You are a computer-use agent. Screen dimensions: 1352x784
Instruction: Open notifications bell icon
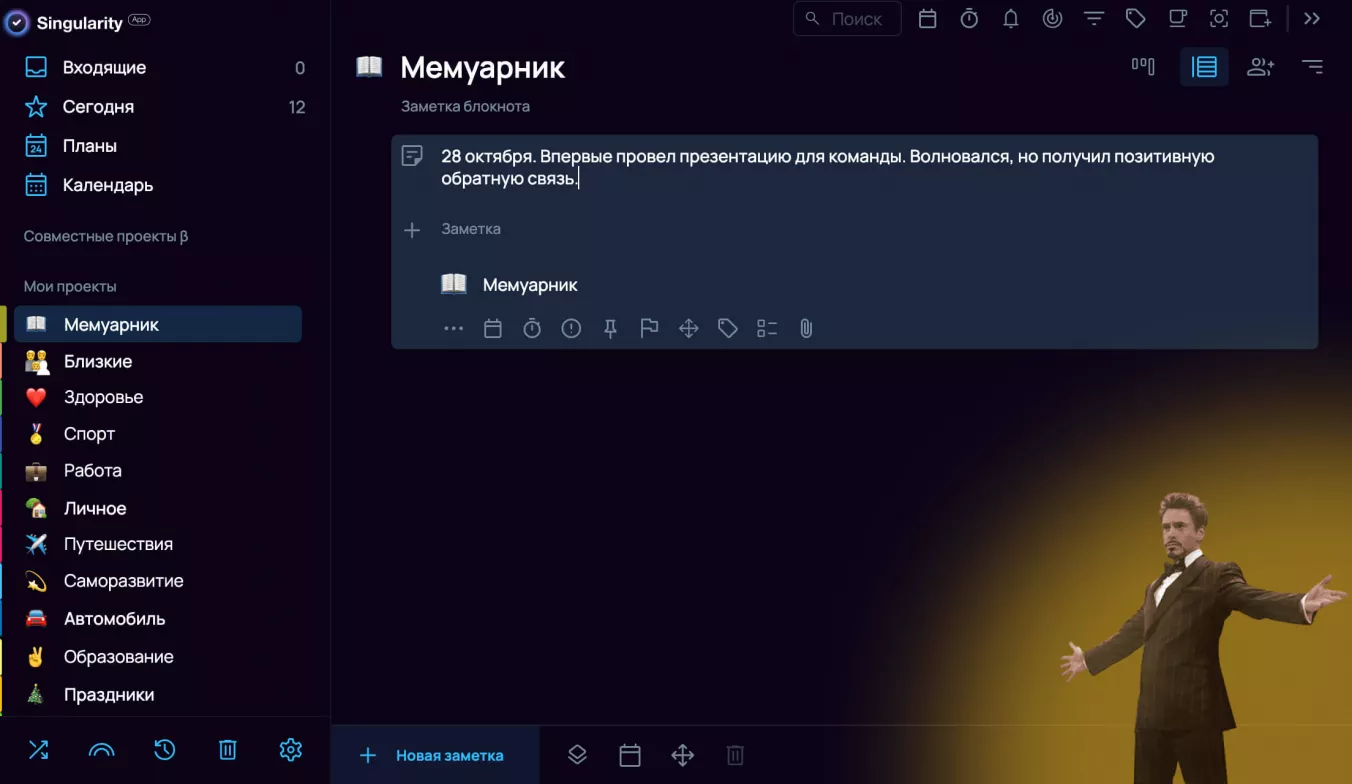tap(1011, 18)
